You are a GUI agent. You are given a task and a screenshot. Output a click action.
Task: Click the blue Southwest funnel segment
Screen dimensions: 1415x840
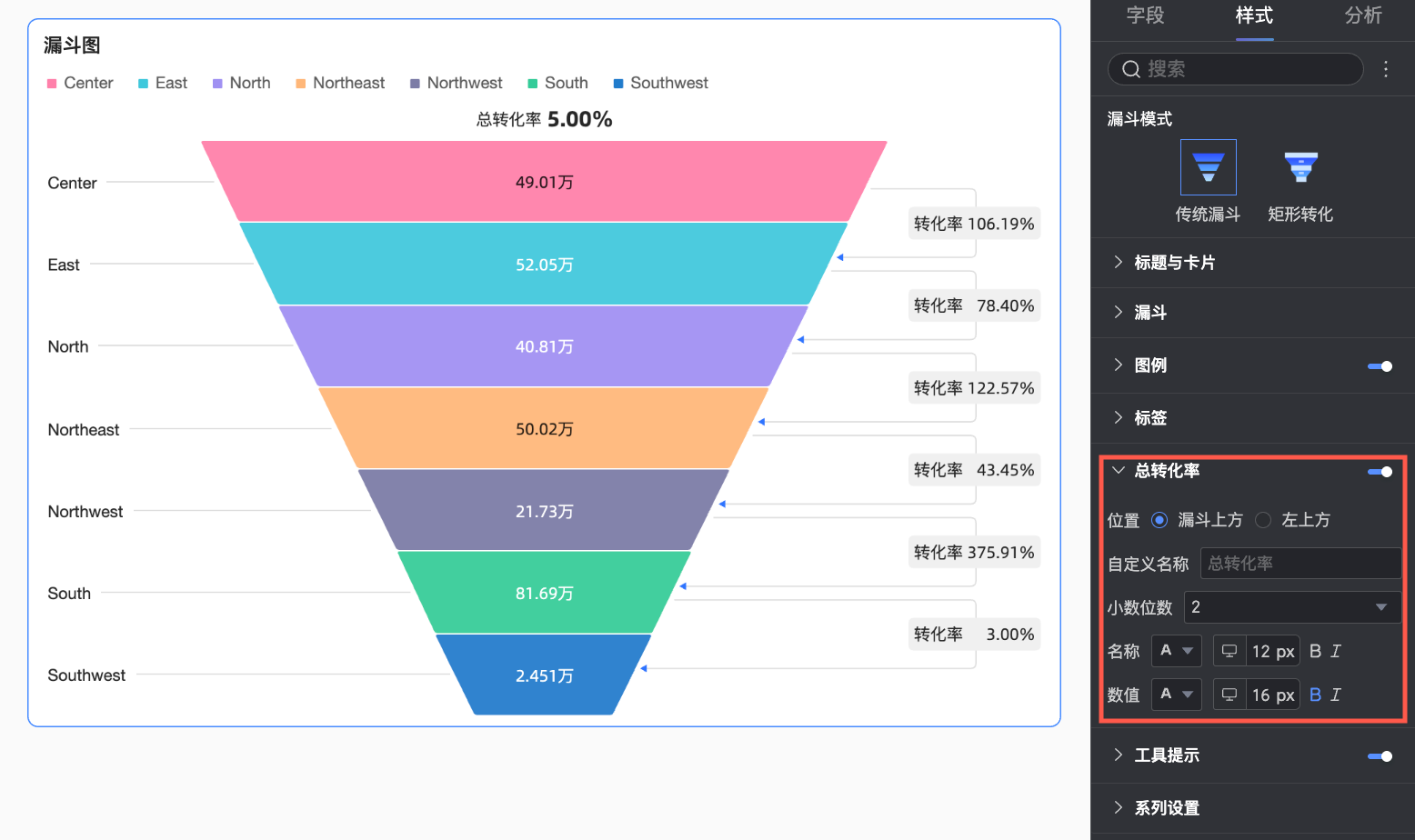coord(544,675)
